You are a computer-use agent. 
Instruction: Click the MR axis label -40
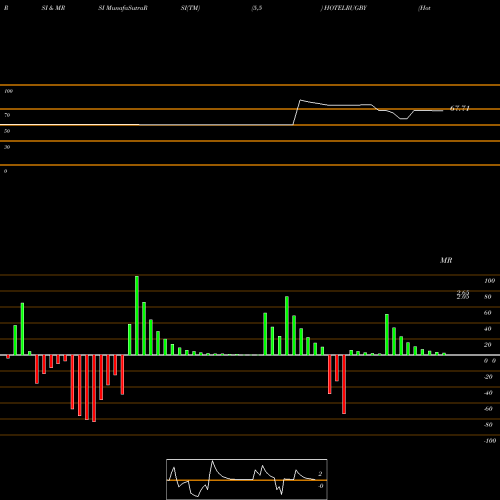[488, 393]
